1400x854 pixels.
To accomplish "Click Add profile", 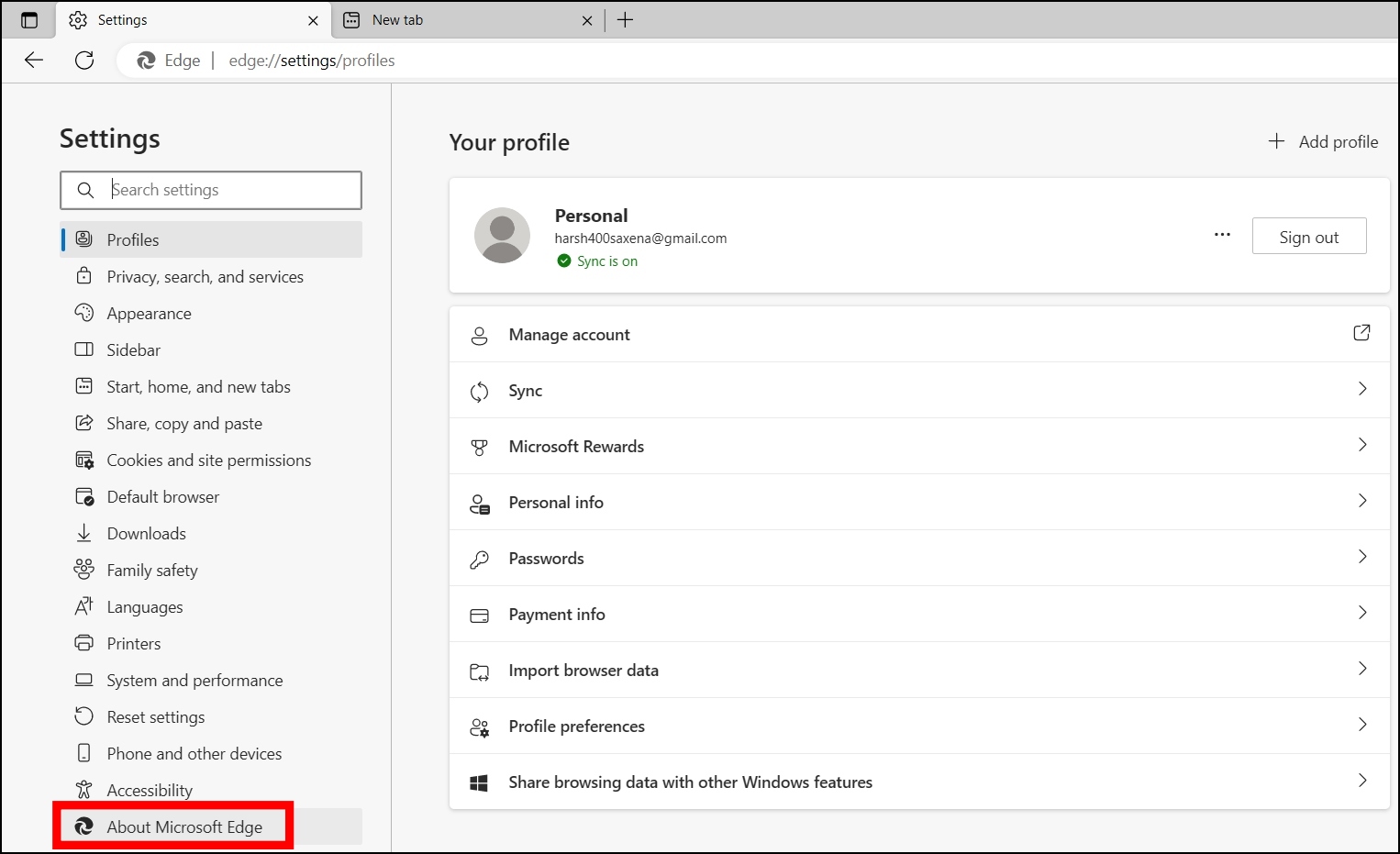I will [x=1323, y=141].
